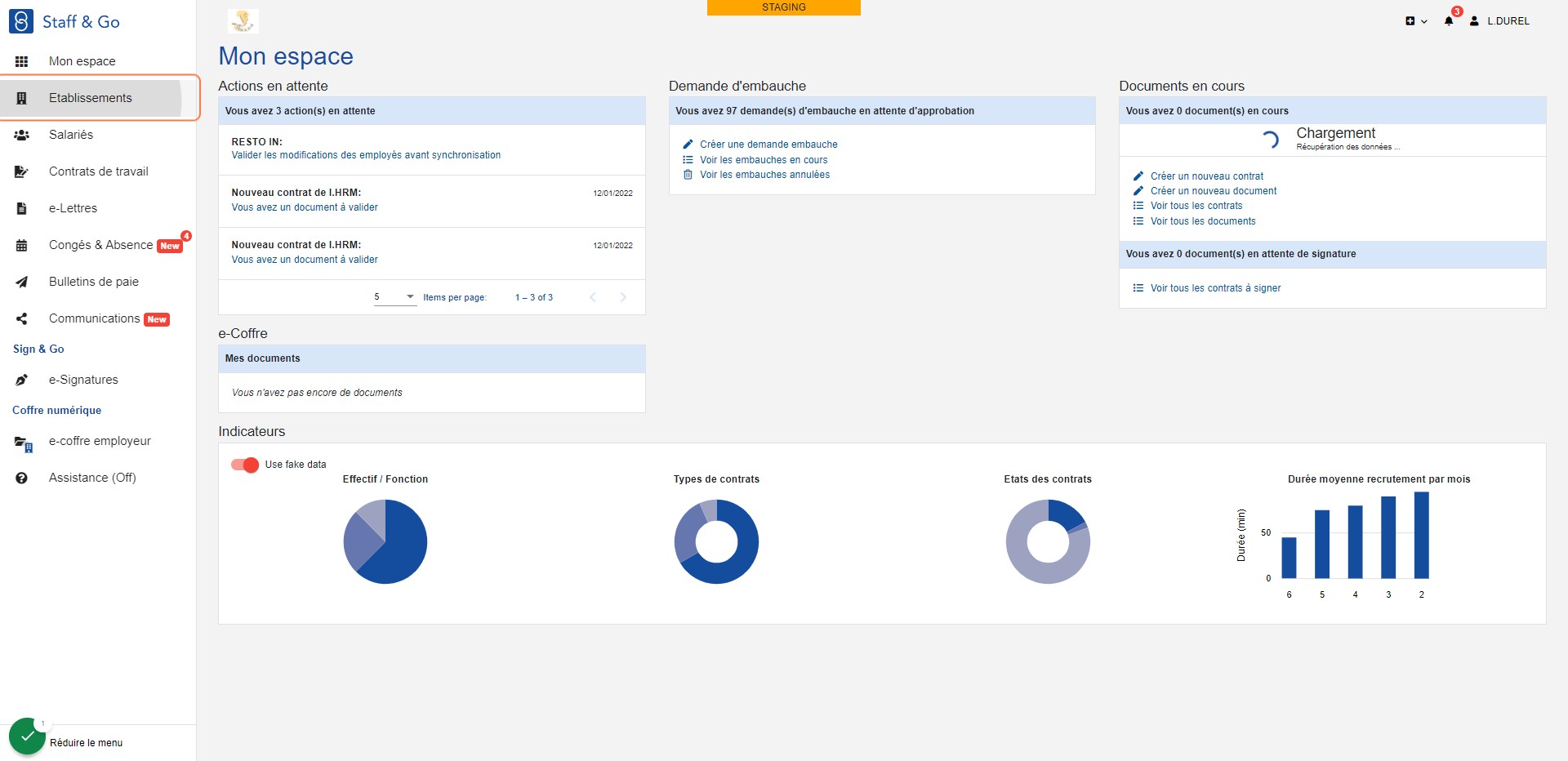Click the Types de contrats donut chart
1568x761 pixels.
(716, 541)
